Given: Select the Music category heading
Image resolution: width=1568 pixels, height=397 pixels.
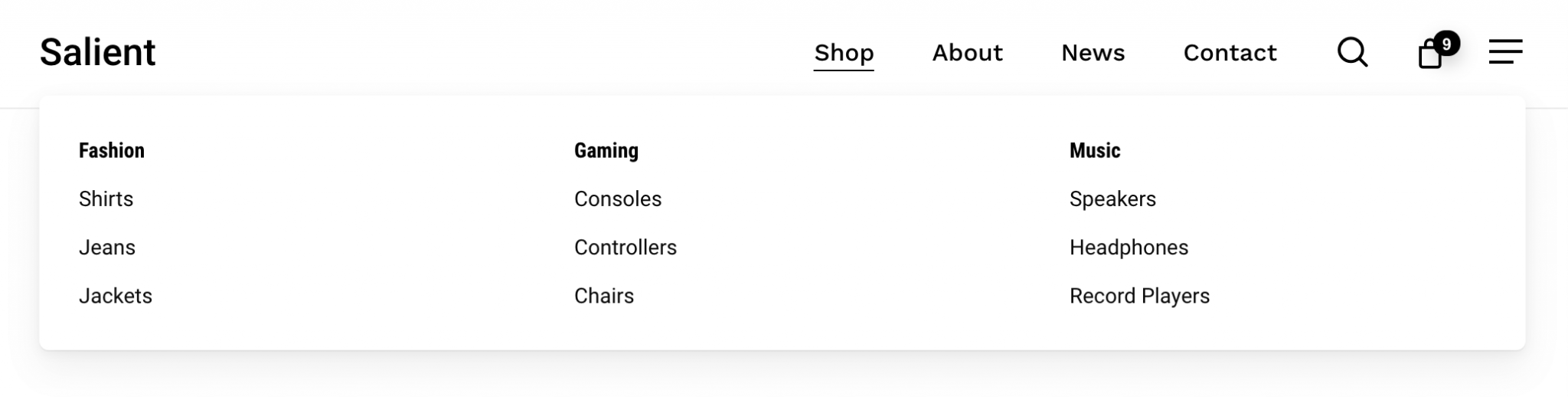Looking at the screenshot, I should 1095,150.
